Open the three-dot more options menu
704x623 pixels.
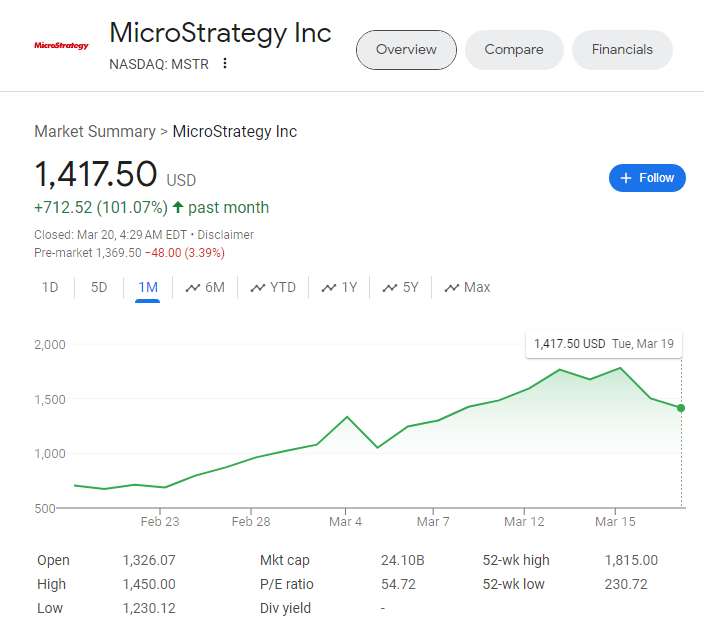click(225, 64)
